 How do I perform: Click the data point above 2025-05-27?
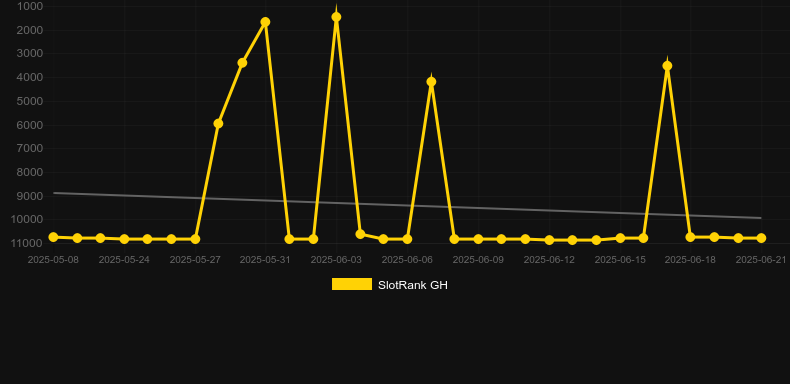[x=195, y=239]
